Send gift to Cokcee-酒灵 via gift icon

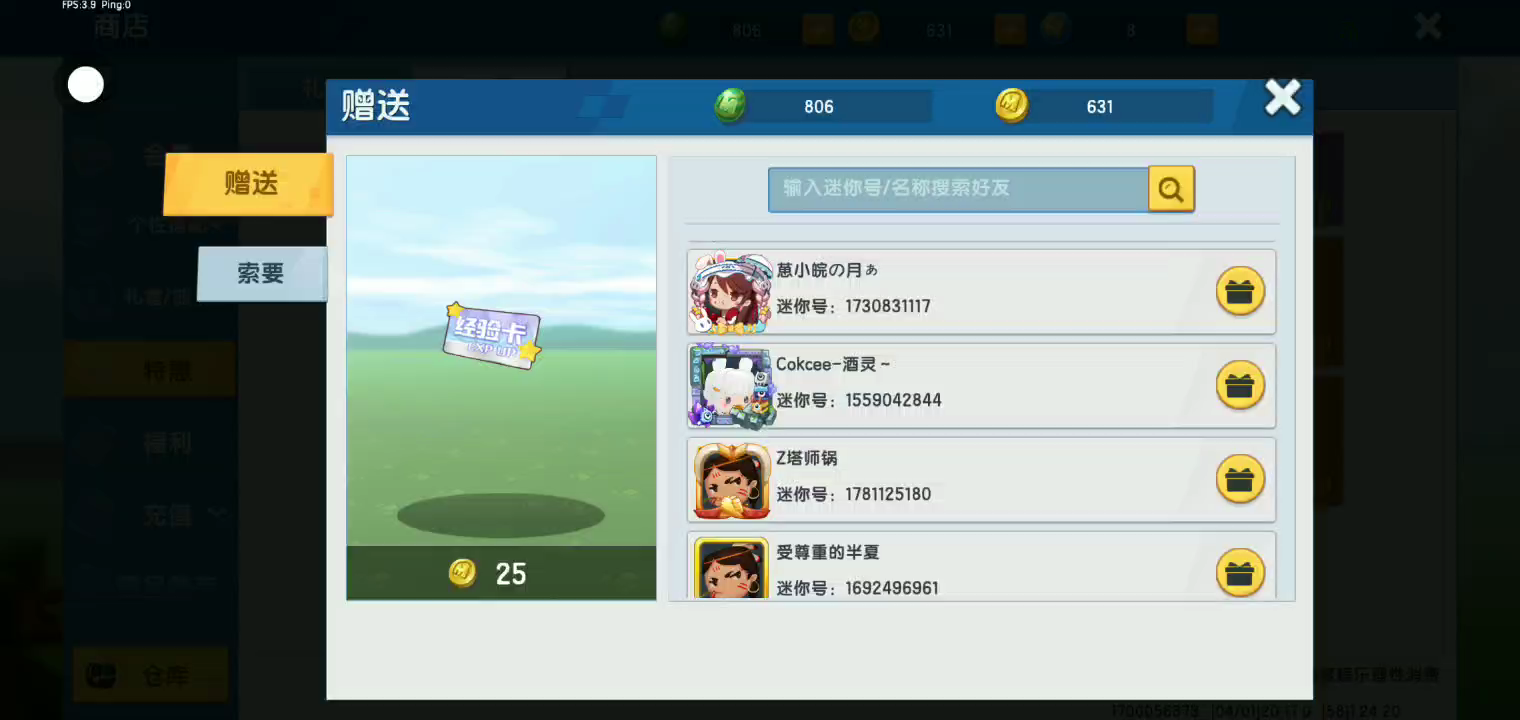click(1240, 386)
